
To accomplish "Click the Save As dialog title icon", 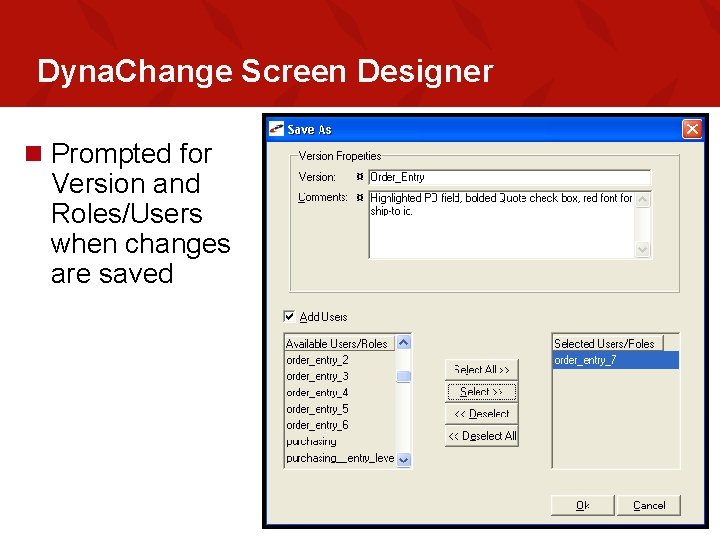I will click(x=276, y=129).
